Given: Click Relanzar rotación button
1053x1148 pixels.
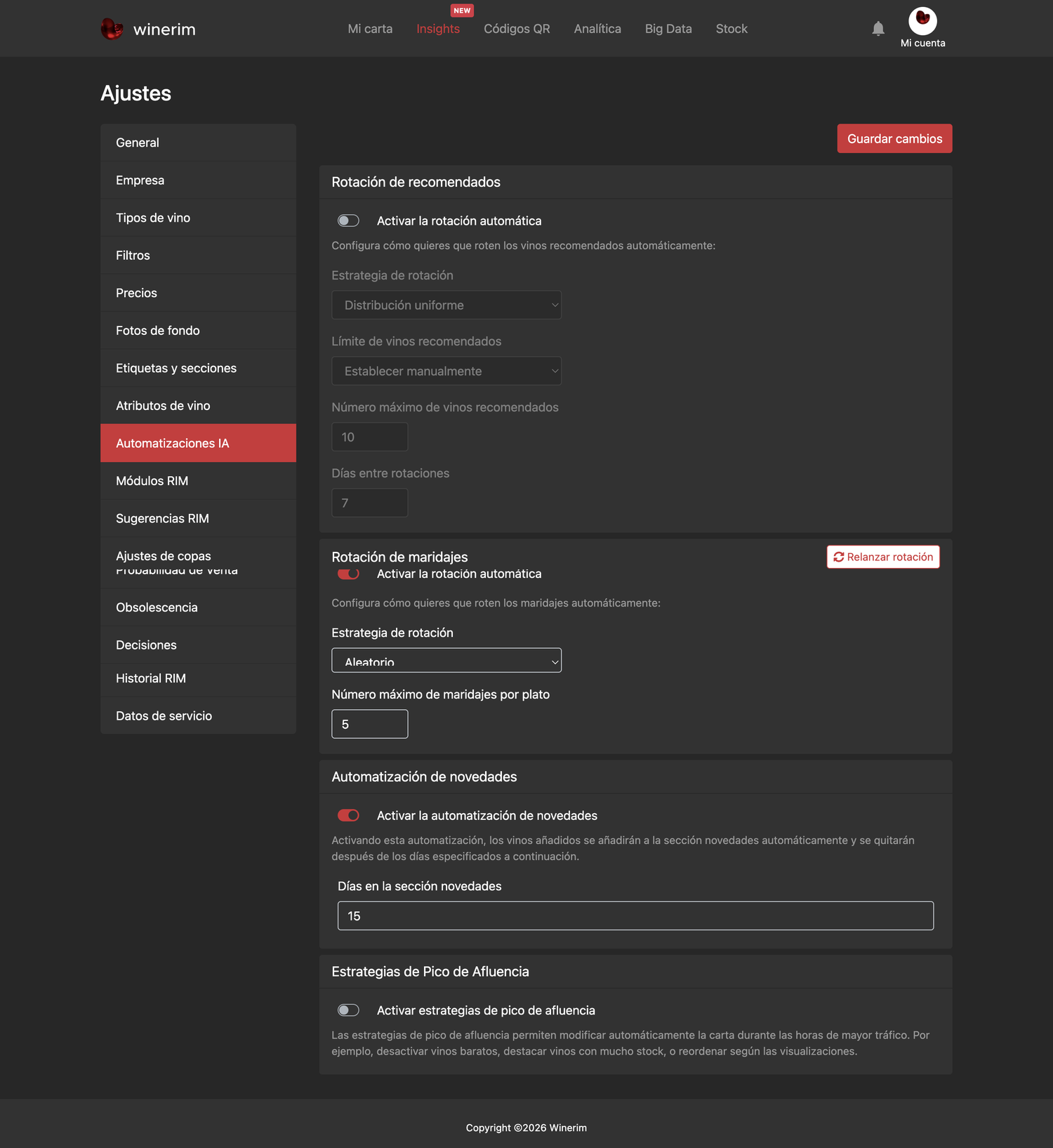Looking at the screenshot, I should pos(883,557).
